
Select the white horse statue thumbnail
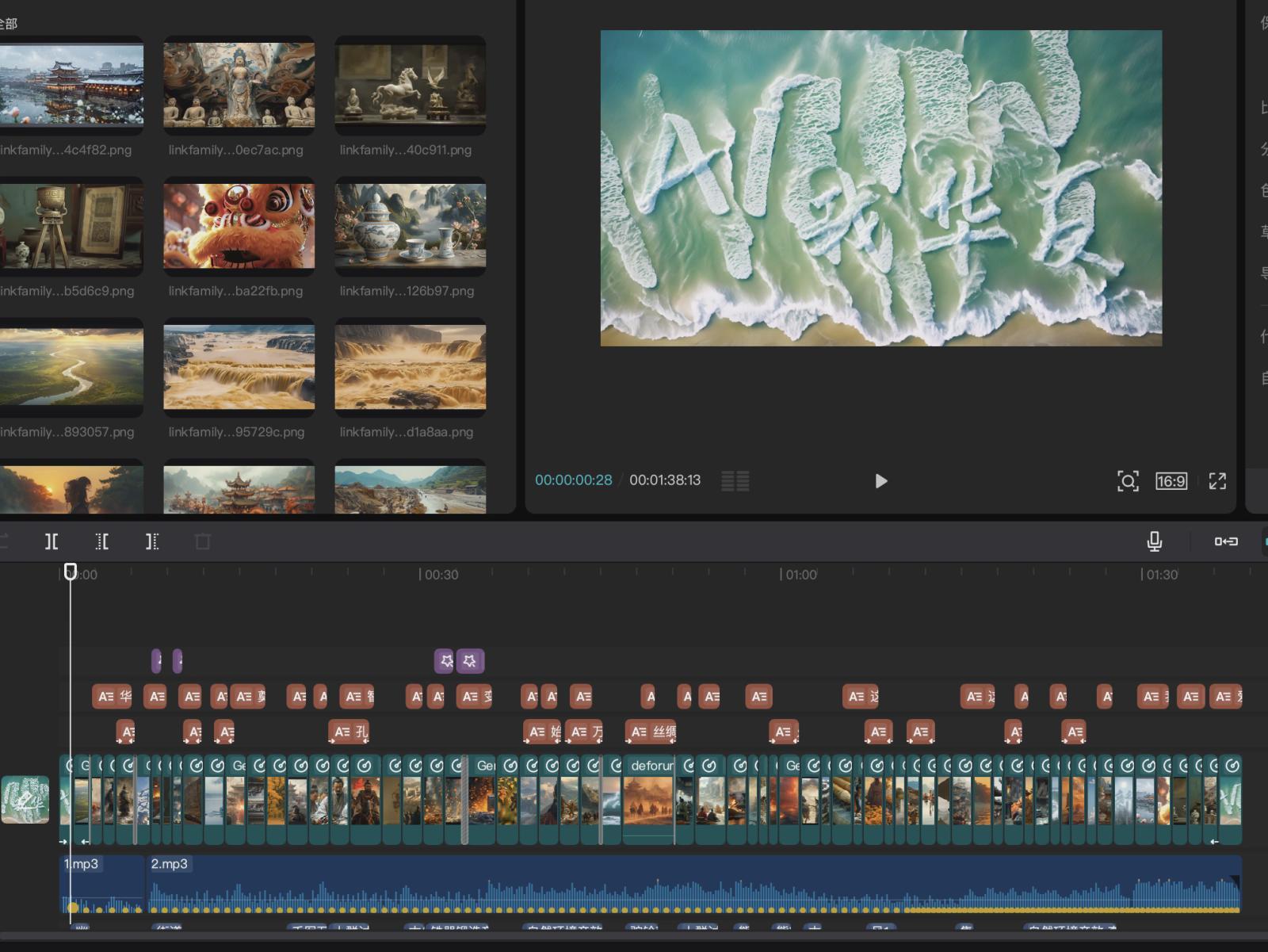pyautogui.click(x=410, y=86)
